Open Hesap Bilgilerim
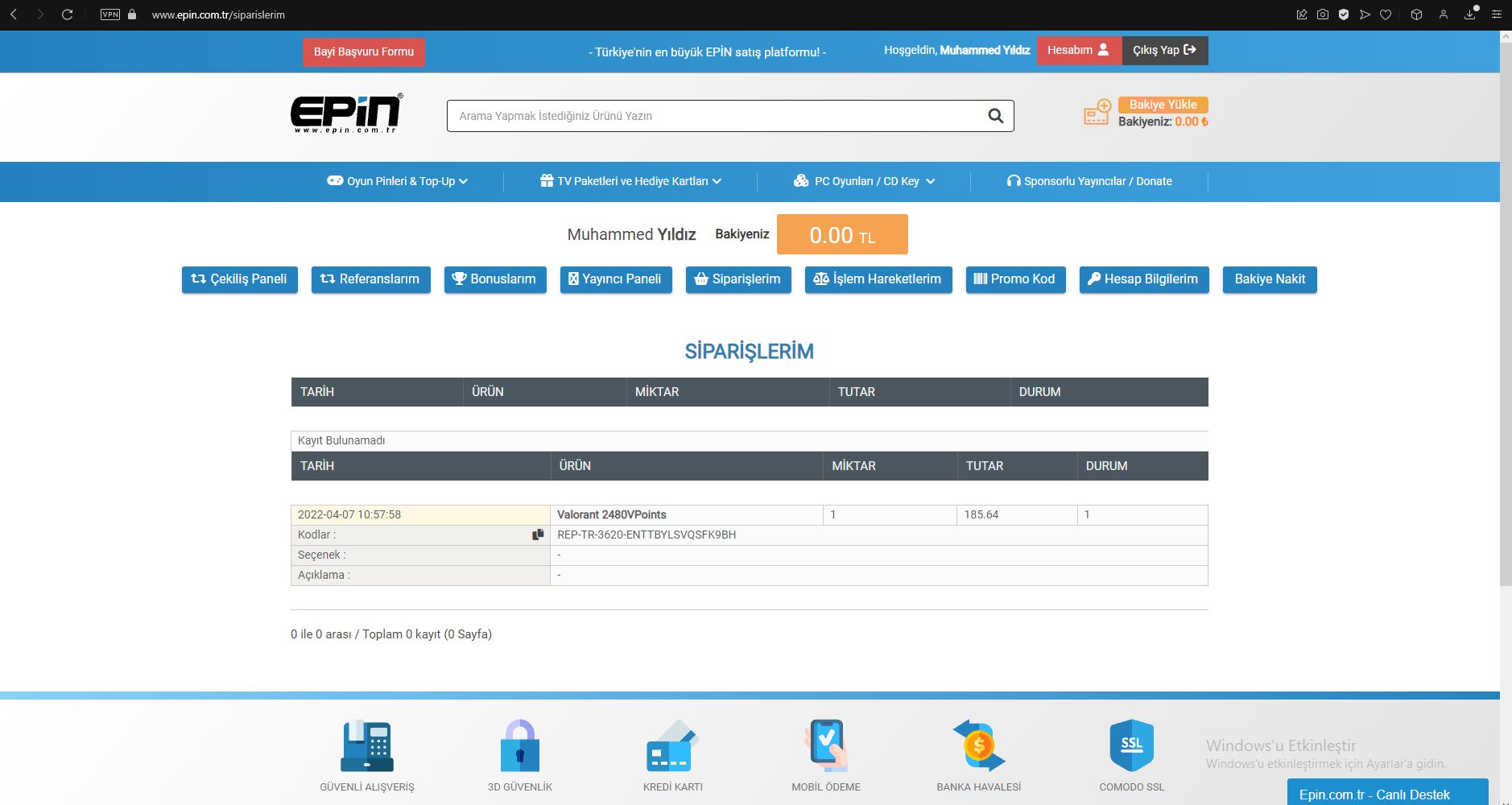Screen dimensions: 1512x805 (x=1144, y=279)
